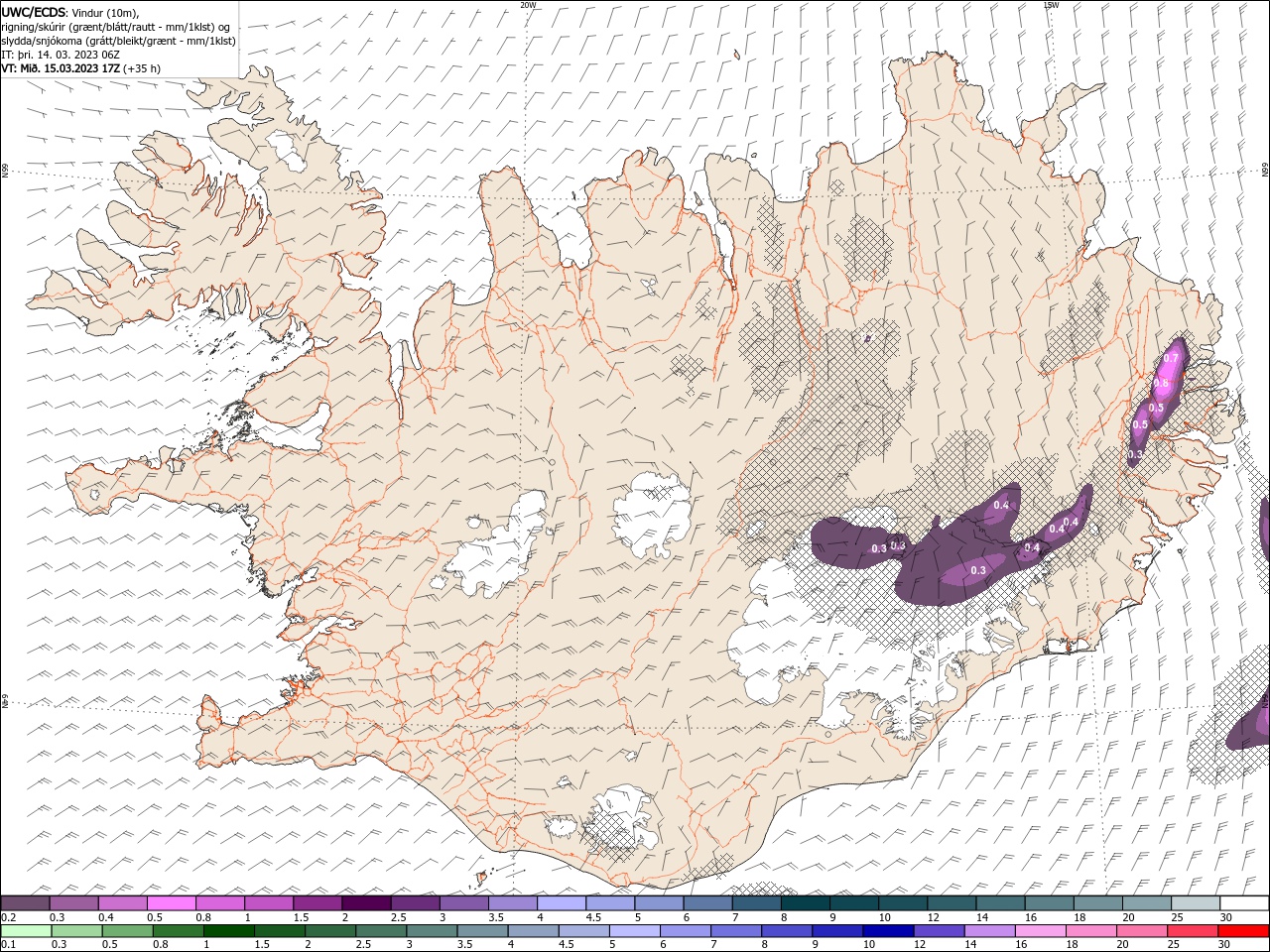Select the white snow swatch above 30
1270x952 pixels.
tap(1243, 903)
